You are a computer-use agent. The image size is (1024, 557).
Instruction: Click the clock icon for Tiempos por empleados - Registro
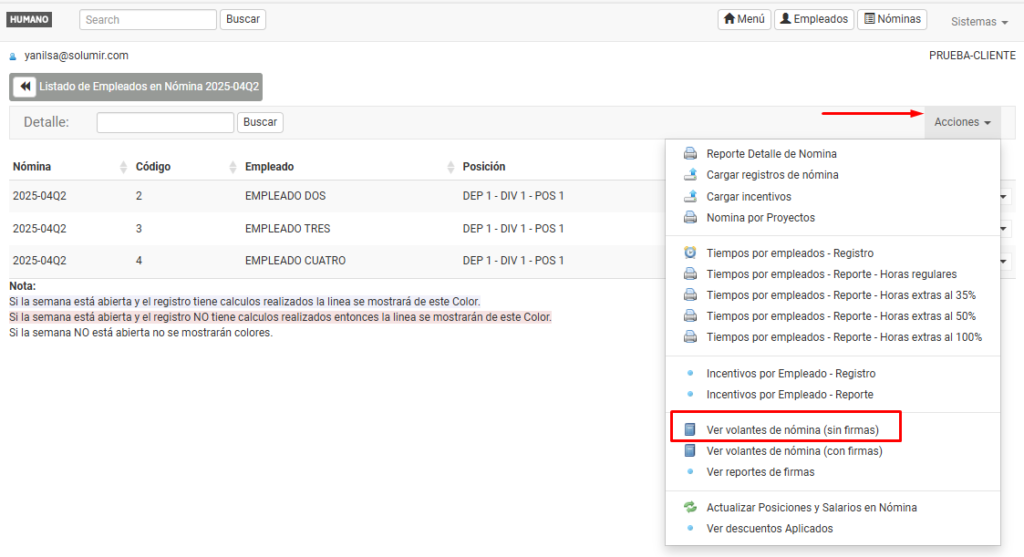(x=690, y=253)
